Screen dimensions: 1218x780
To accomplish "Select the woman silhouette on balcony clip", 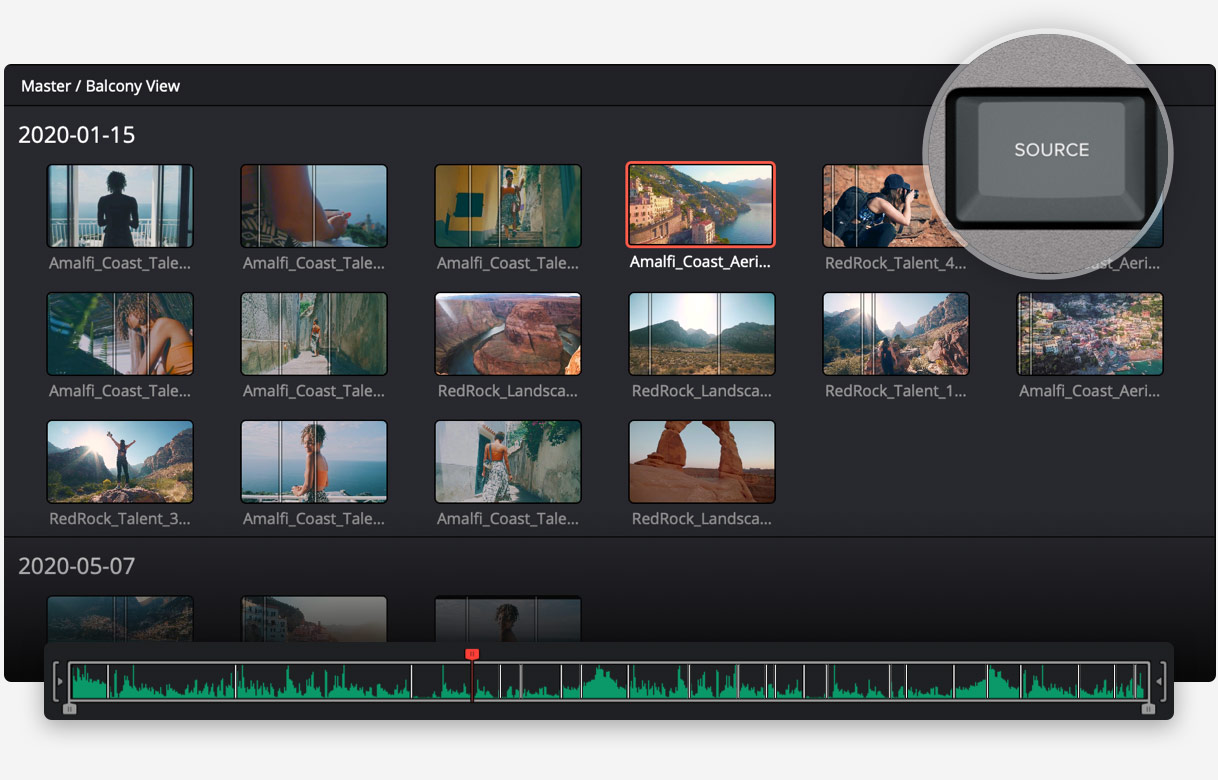I will coord(120,205).
